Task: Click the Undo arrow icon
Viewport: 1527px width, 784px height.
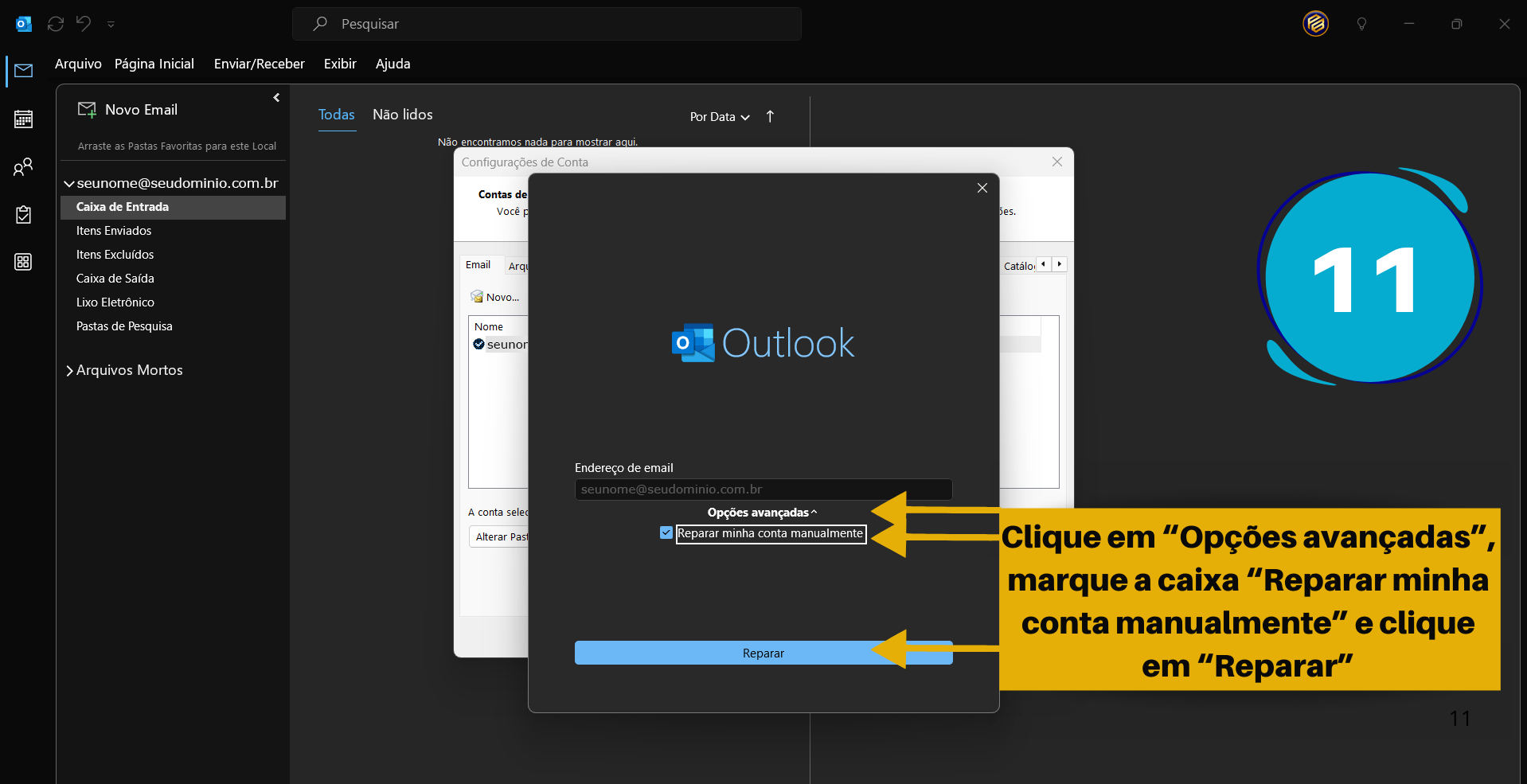Action: 84,24
